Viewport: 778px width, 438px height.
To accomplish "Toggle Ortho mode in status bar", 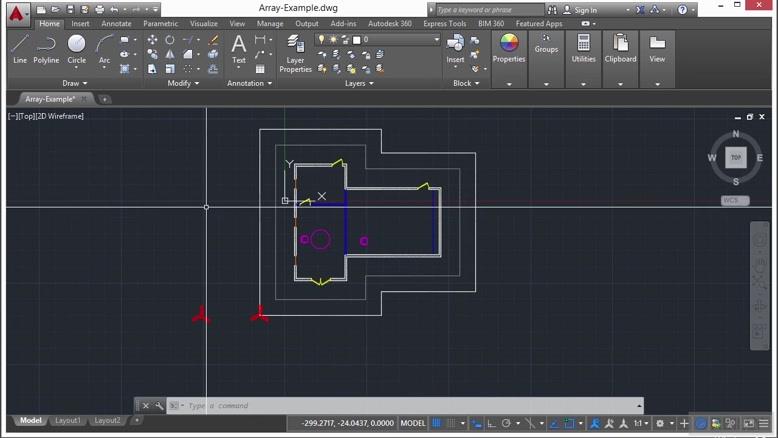I will (491, 423).
